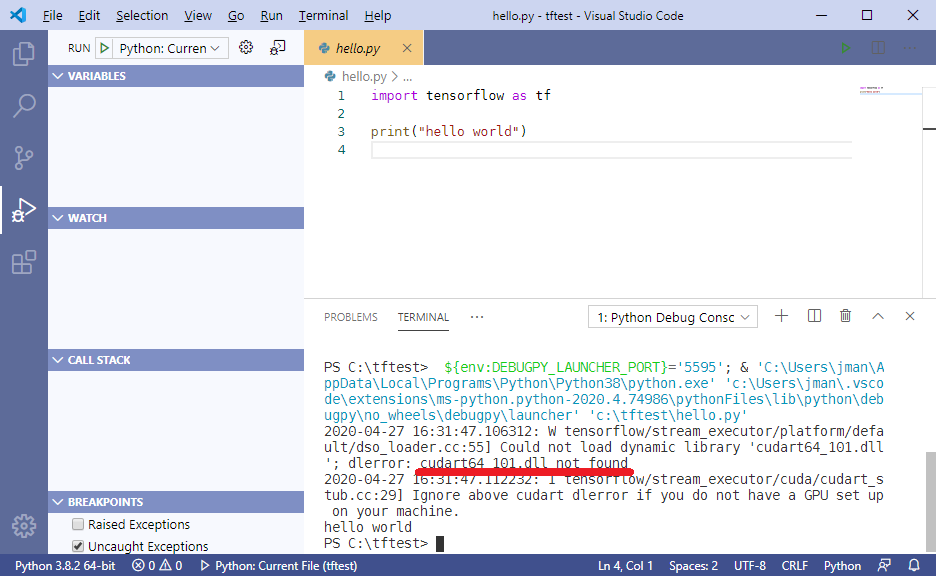This screenshot has height=576, width=936.
Task: Click the VS Code logo icon
Action: (x=18, y=15)
